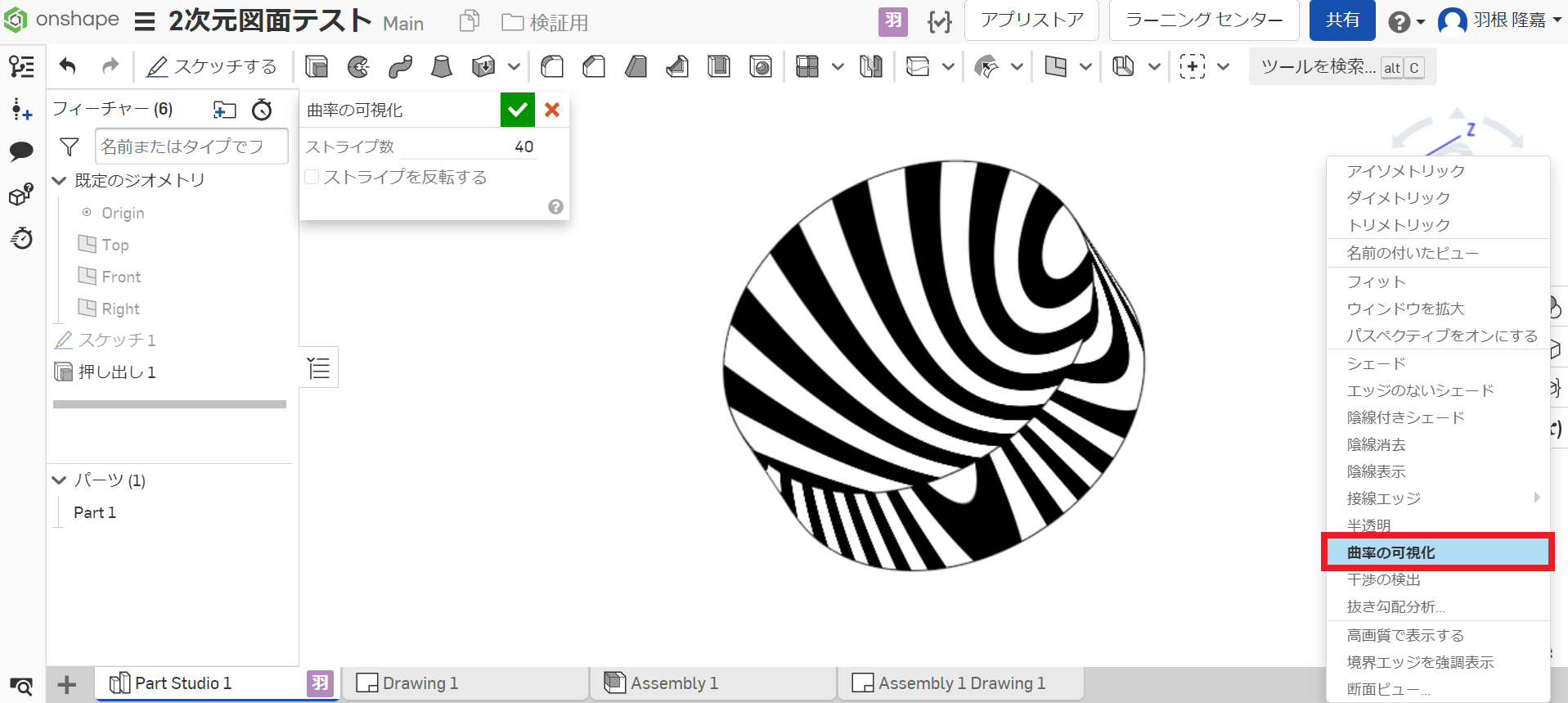Expand the pattern tool dropdown arrow
Image resolution: width=1568 pixels, height=703 pixels.
click(x=838, y=66)
